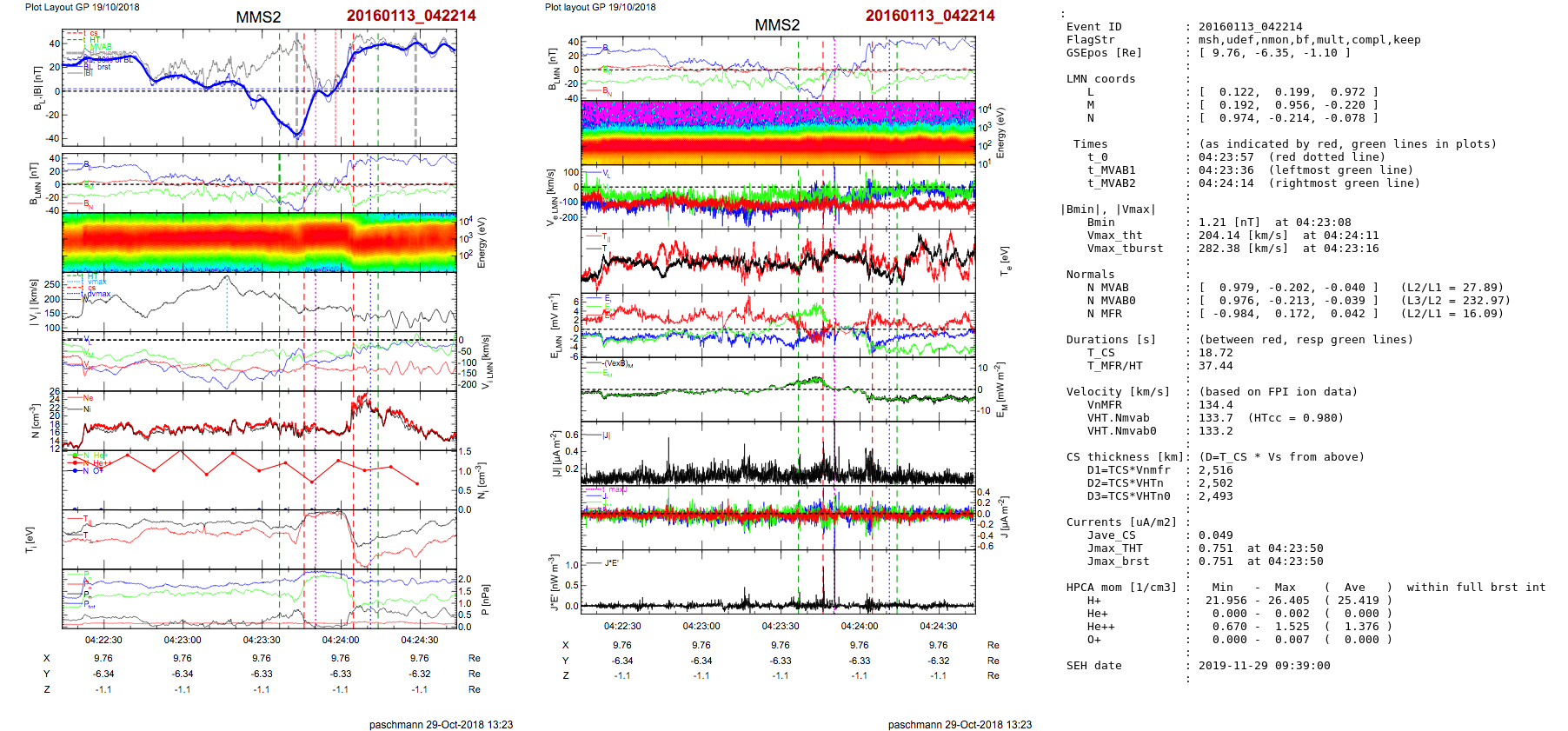This screenshot has height=731, width=1568.
Task: Click the 'HPCA mom [1/cm3]' heading
Action: pos(1121,588)
